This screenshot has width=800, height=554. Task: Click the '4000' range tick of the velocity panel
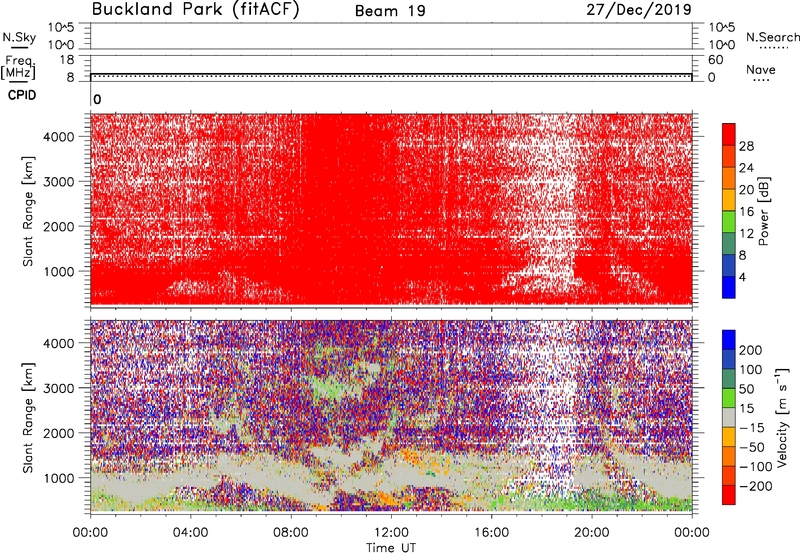pyautogui.click(x=58, y=343)
